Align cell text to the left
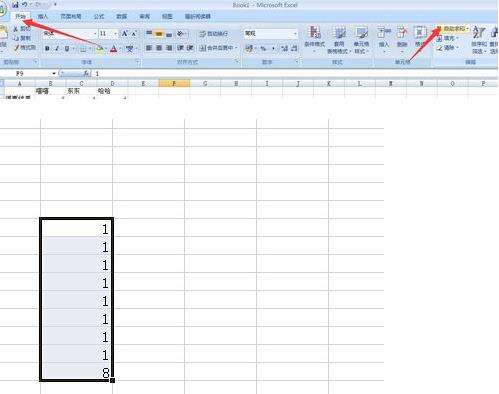 tap(149, 48)
